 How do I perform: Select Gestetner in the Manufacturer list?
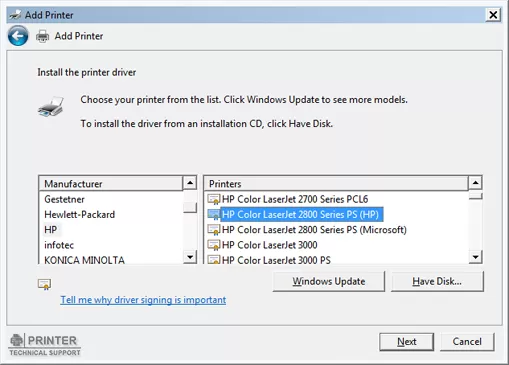tap(64, 199)
